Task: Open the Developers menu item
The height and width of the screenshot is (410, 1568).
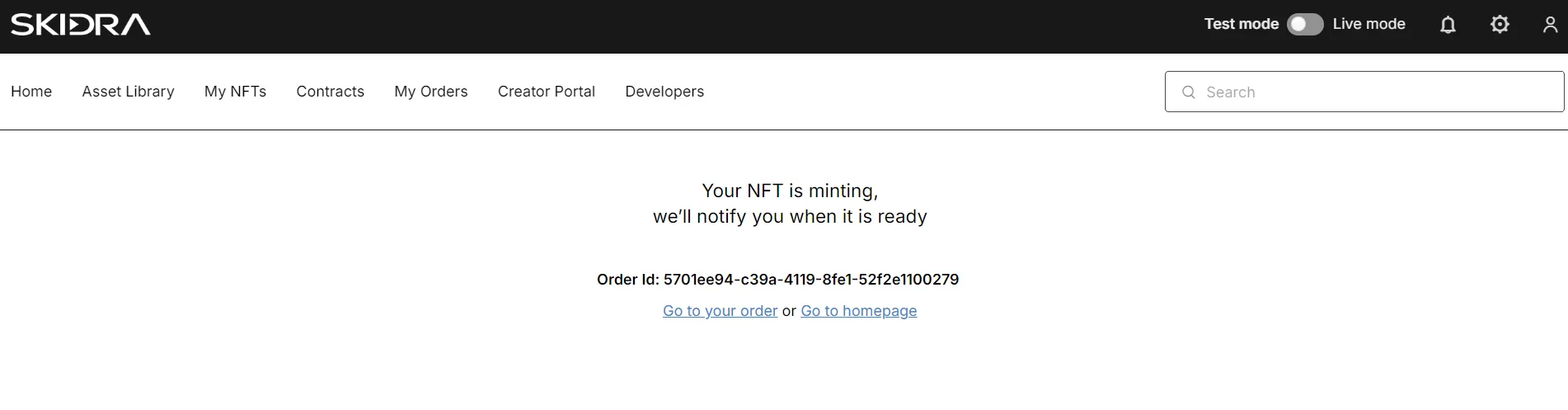Action: (664, 92)
